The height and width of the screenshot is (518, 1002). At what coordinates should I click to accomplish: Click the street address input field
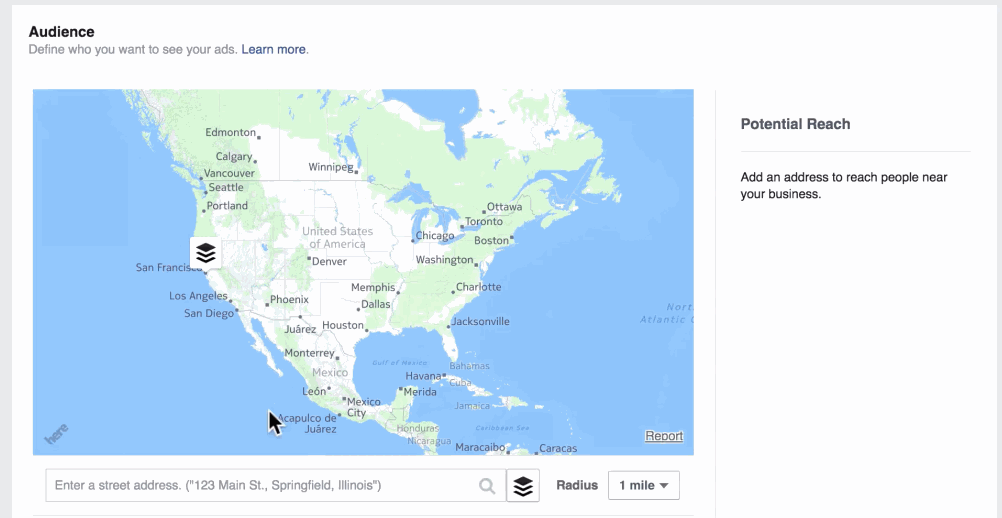point(275,485)
